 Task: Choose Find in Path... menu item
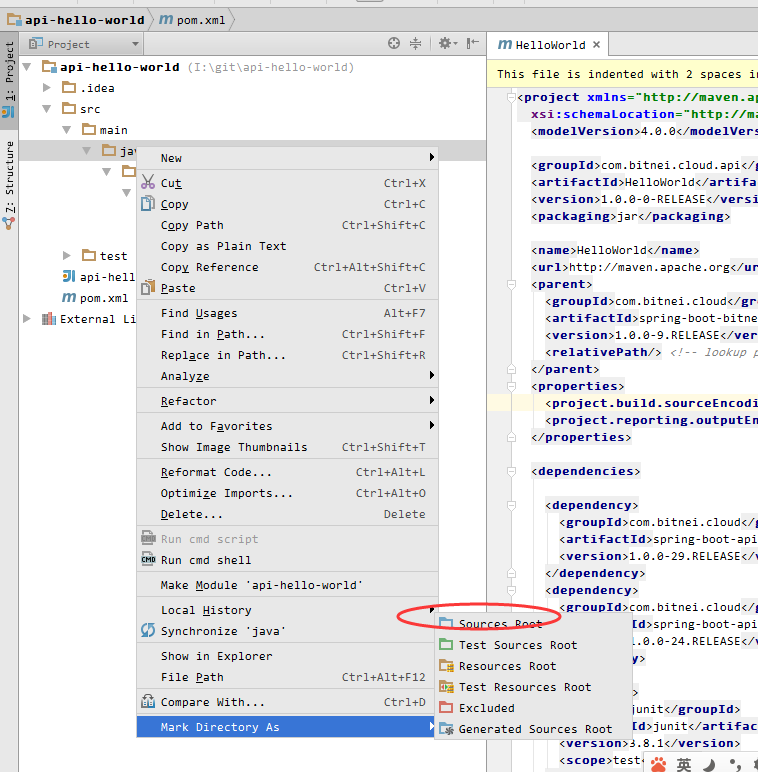coord(287,334)
